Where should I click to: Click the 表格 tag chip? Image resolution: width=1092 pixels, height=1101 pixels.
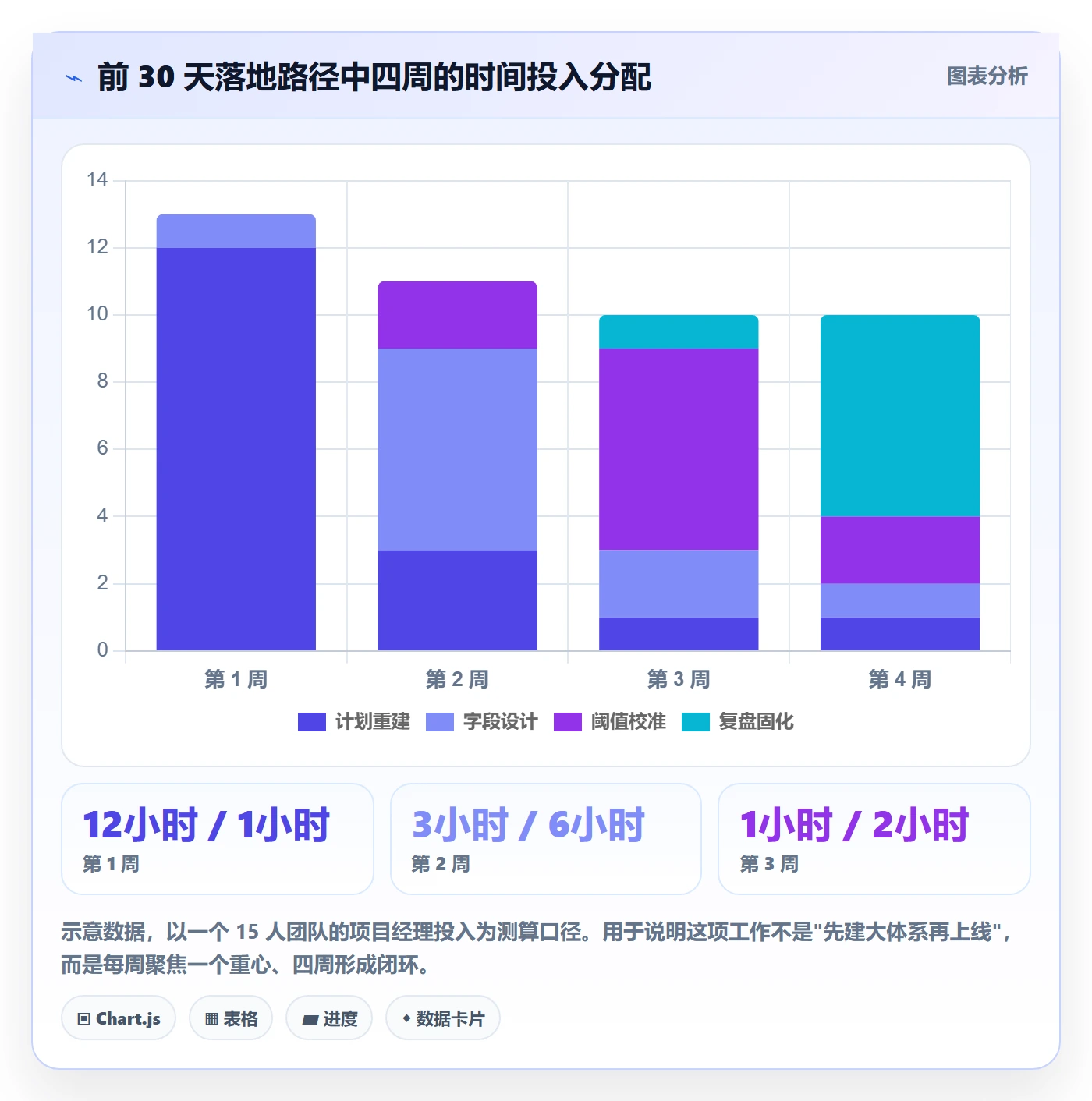231,1018
